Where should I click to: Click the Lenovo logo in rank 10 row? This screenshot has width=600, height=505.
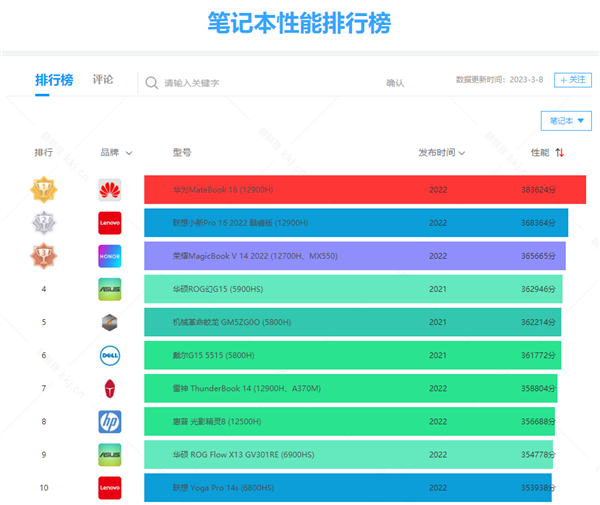[x=110, y=487]
